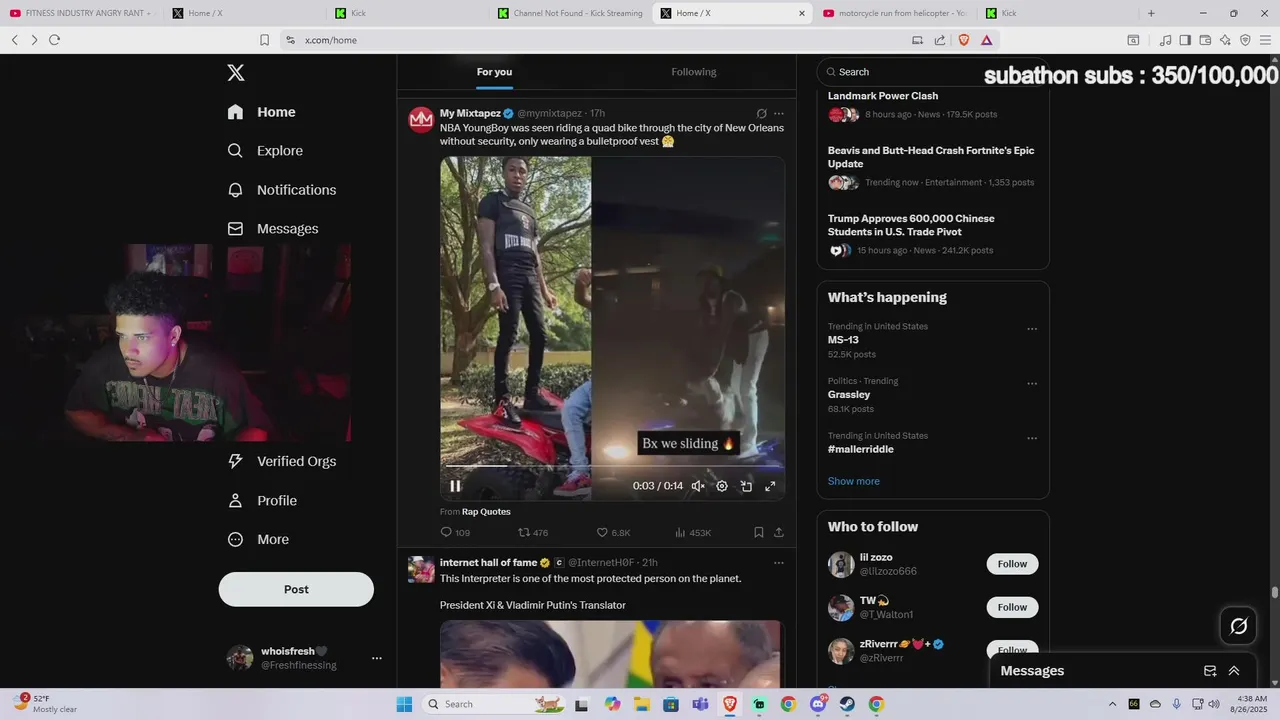The height and width of the screenshot is (720, 1280).
Task: Toggle the Brave sidebar panel
Action: pos(1185,40)
